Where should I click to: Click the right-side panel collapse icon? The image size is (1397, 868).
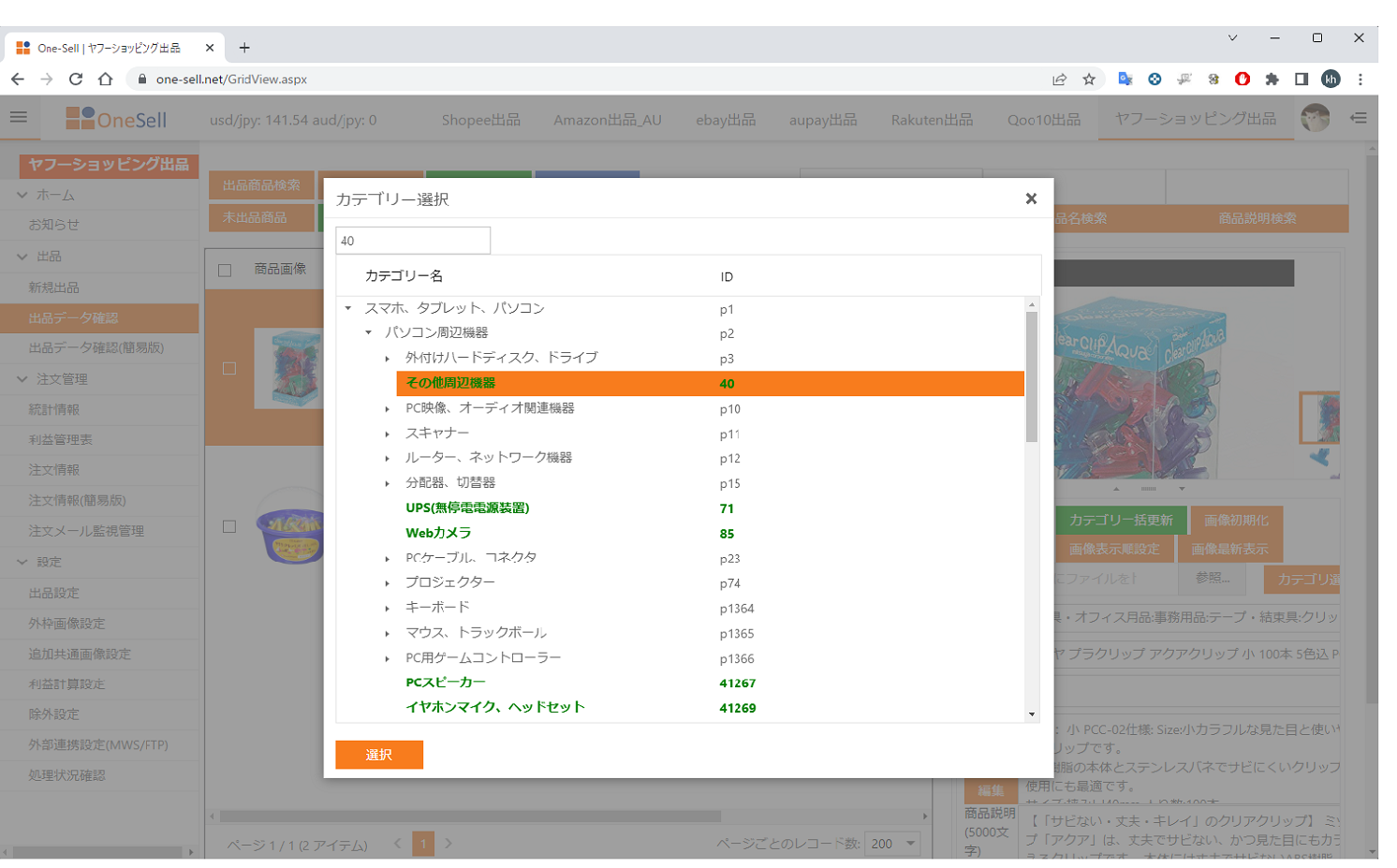coord(1358,118)
